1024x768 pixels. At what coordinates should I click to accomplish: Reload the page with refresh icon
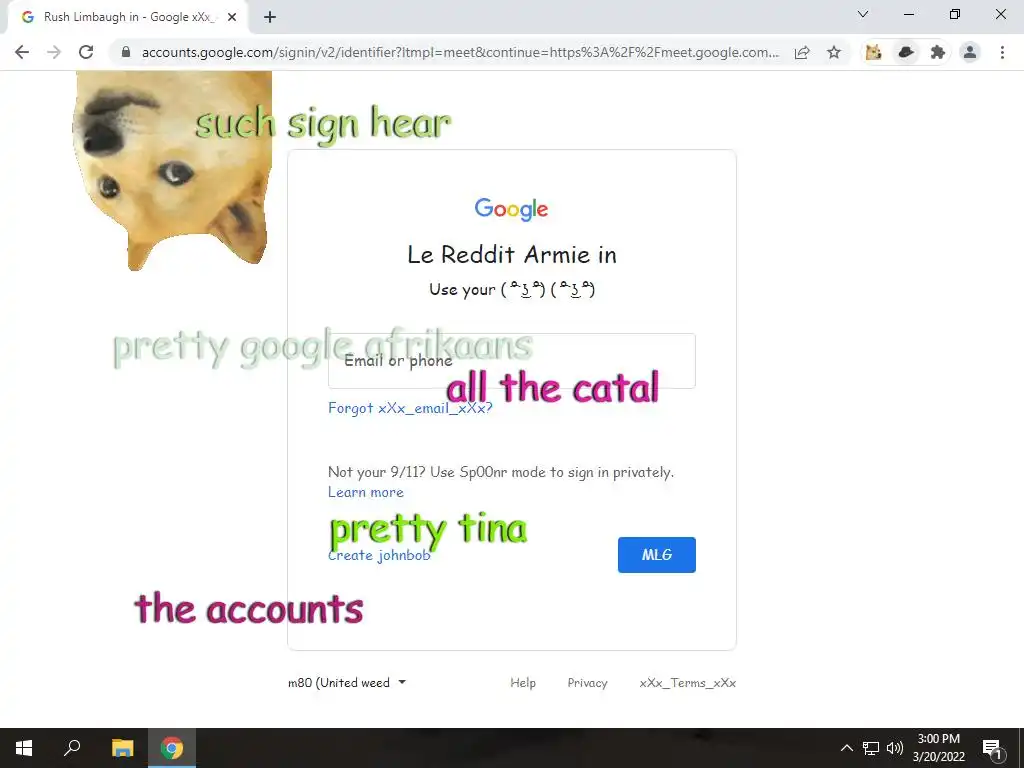point(86,52)
